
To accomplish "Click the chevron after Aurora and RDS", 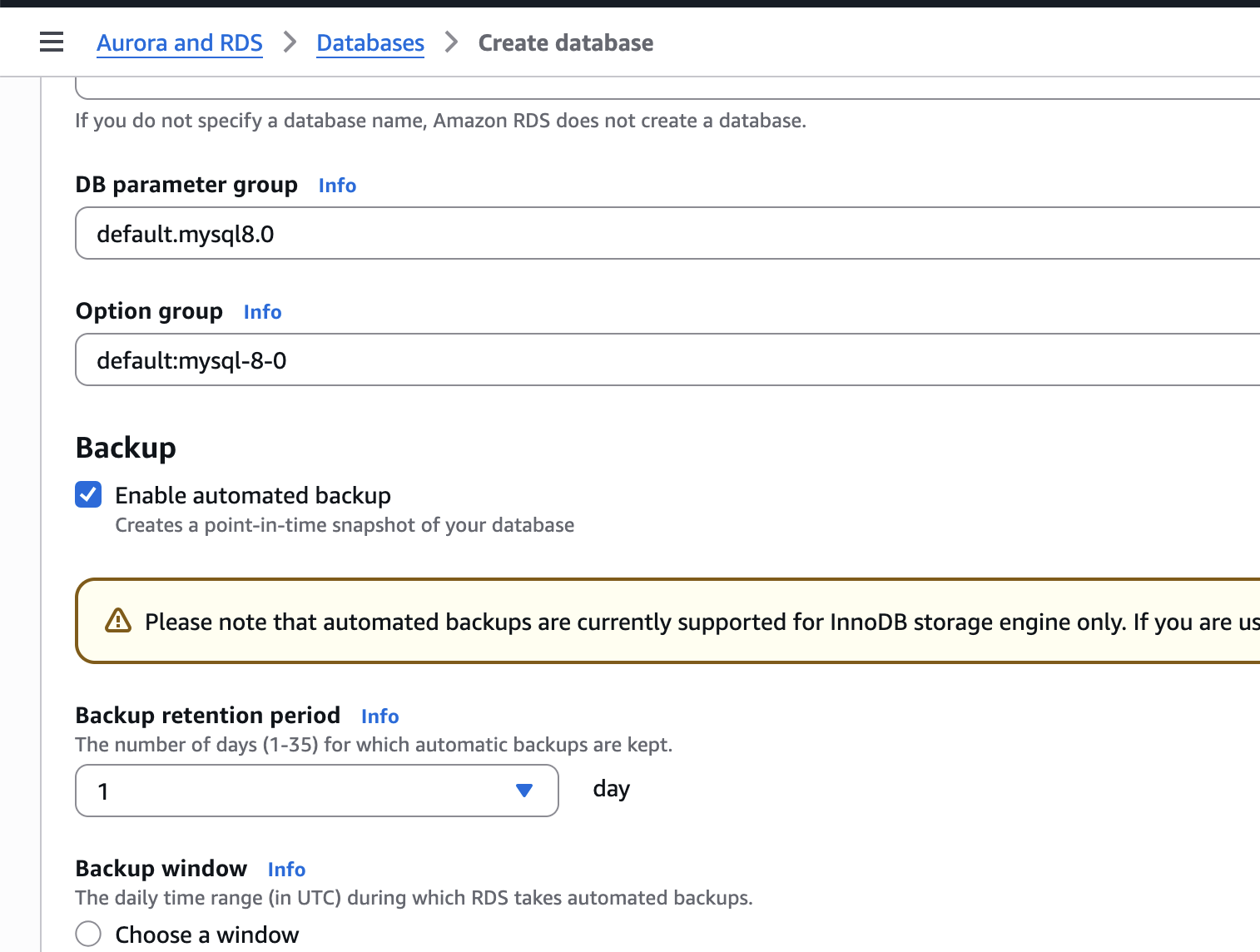I will tap(290, 42).
